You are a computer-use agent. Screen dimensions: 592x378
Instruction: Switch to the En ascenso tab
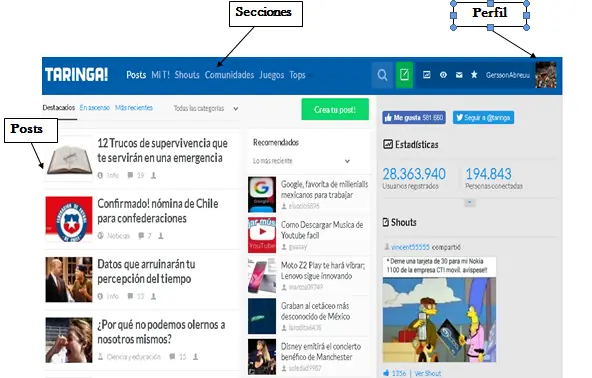click(x=95, y=108)
